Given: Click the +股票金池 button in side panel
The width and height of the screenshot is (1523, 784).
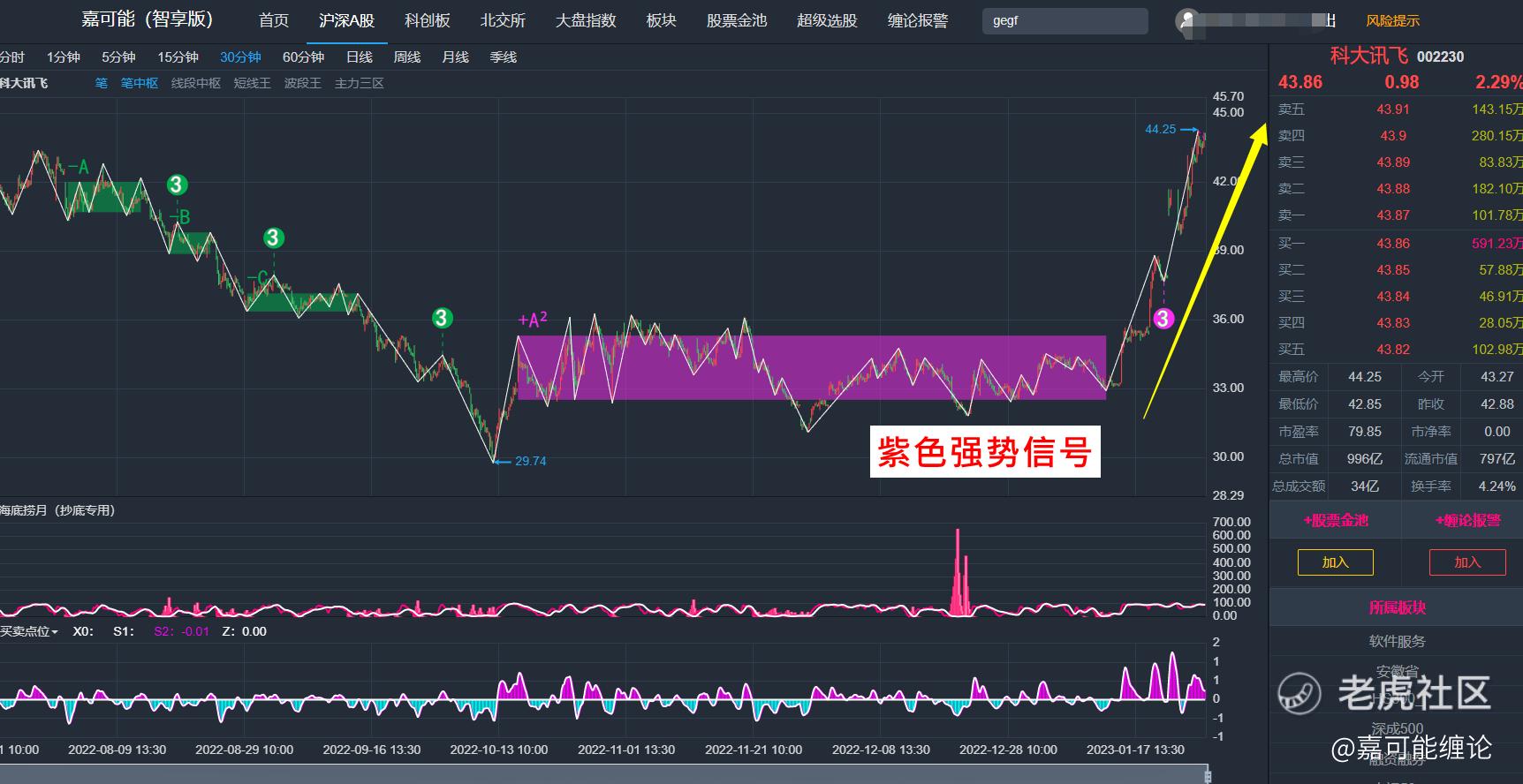Looking at the screenshot, I should point(1336,521).
